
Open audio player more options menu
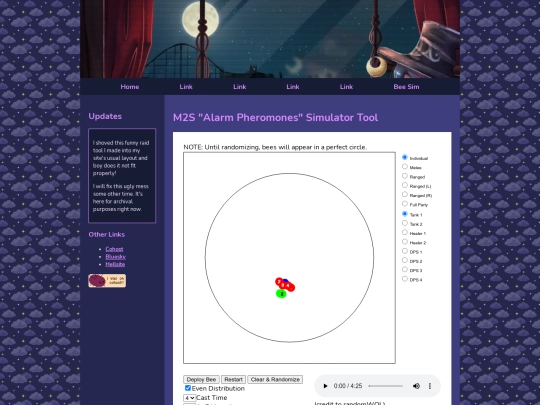[430, 386]
